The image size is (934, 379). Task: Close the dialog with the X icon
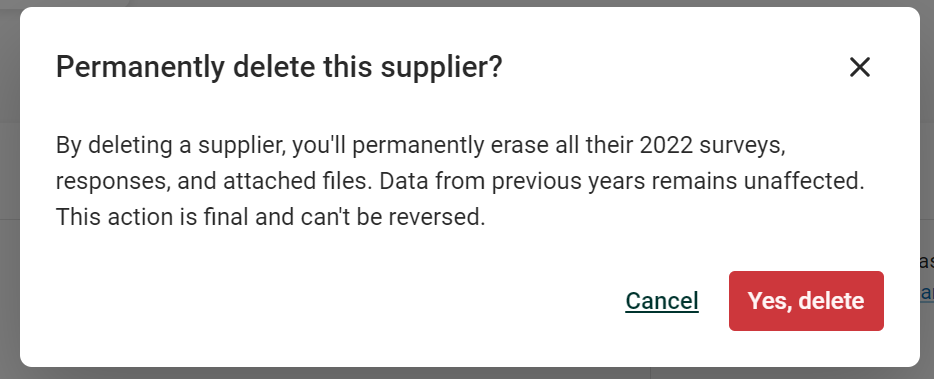[x=860, y=67]
